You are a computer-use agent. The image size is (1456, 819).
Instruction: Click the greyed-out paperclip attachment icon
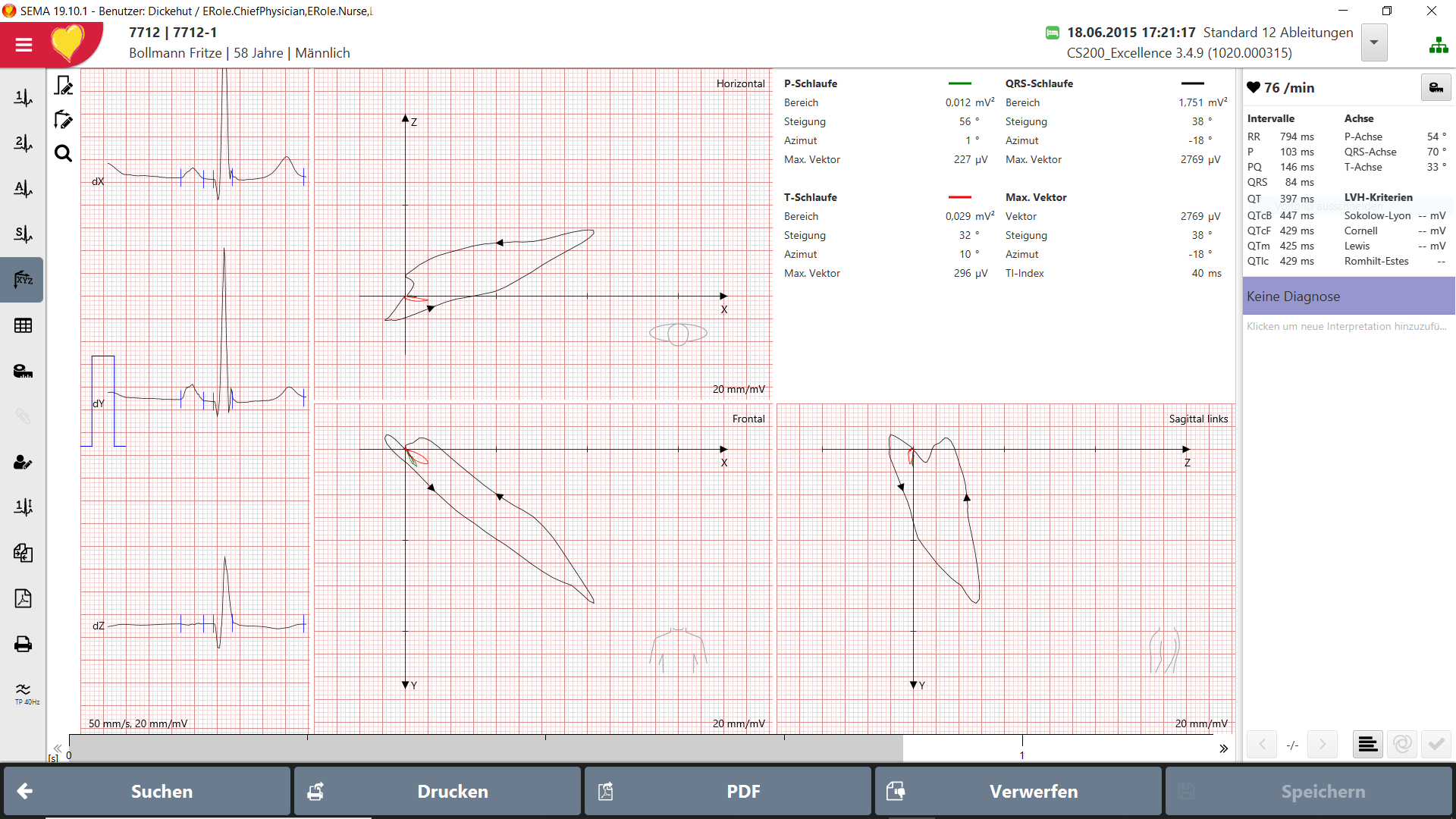coord(23,416)
